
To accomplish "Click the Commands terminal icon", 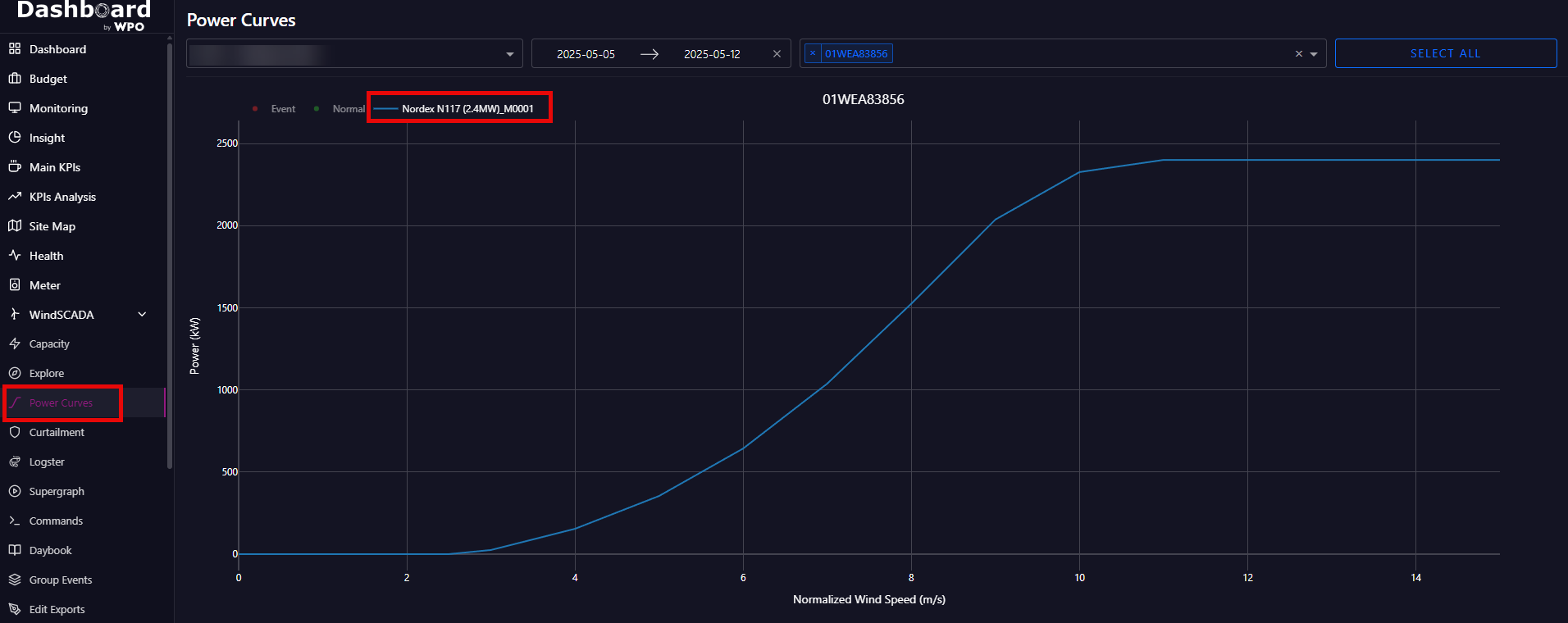I will (x=15, y=521).
